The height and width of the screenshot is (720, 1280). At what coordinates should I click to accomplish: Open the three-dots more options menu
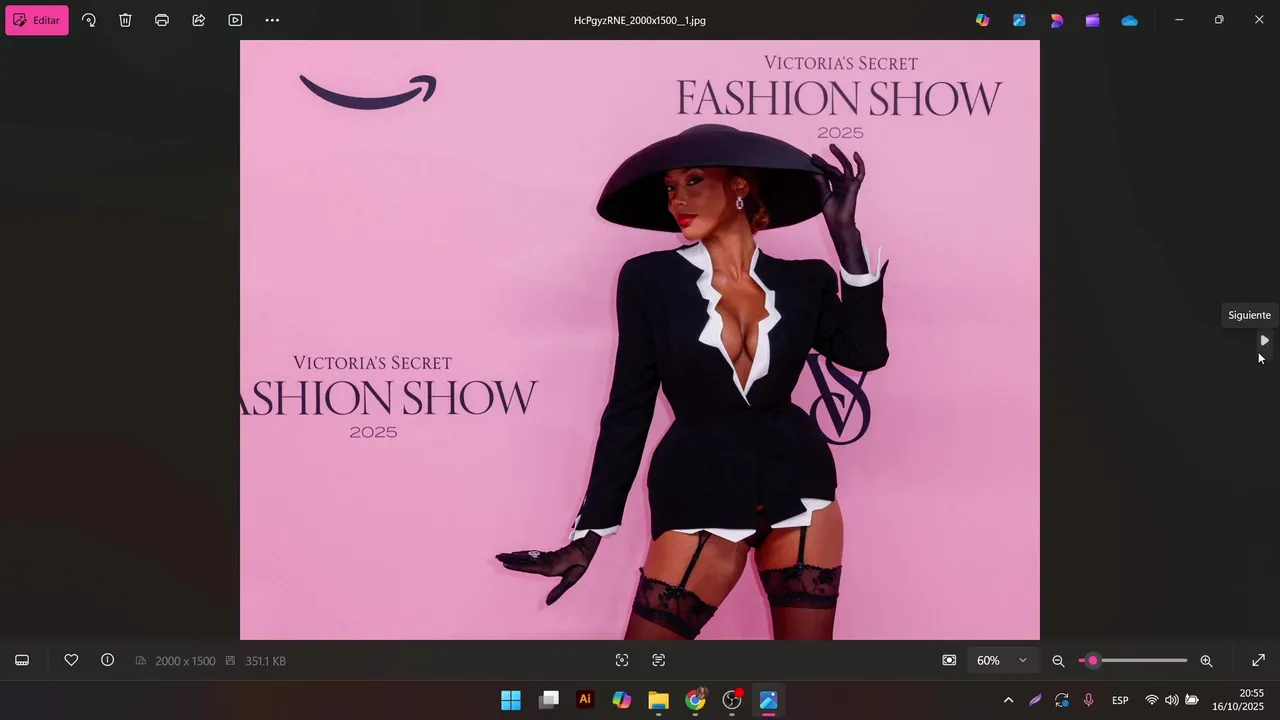[272, 20]
